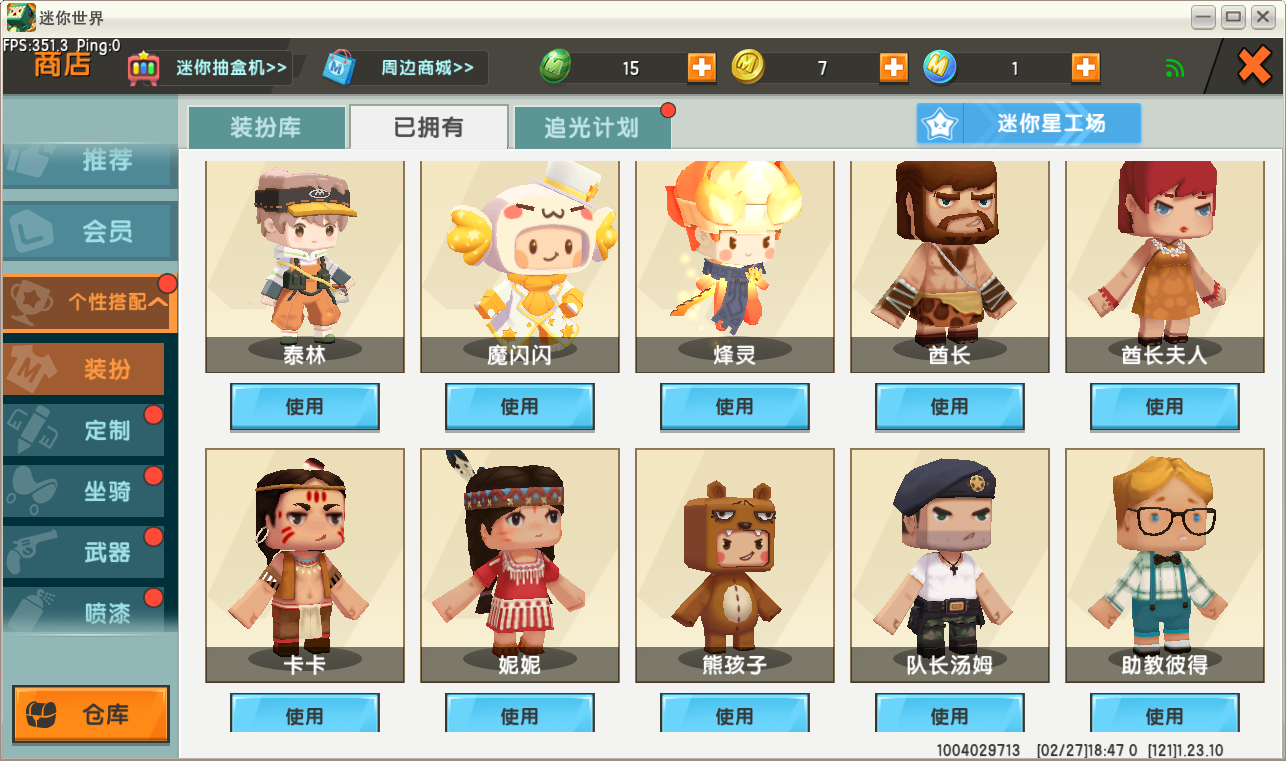This screenshot has height=761, width=1286.
Task: Click the green network signal icon
Action: pyautogui.click(x=1174, y=68)
